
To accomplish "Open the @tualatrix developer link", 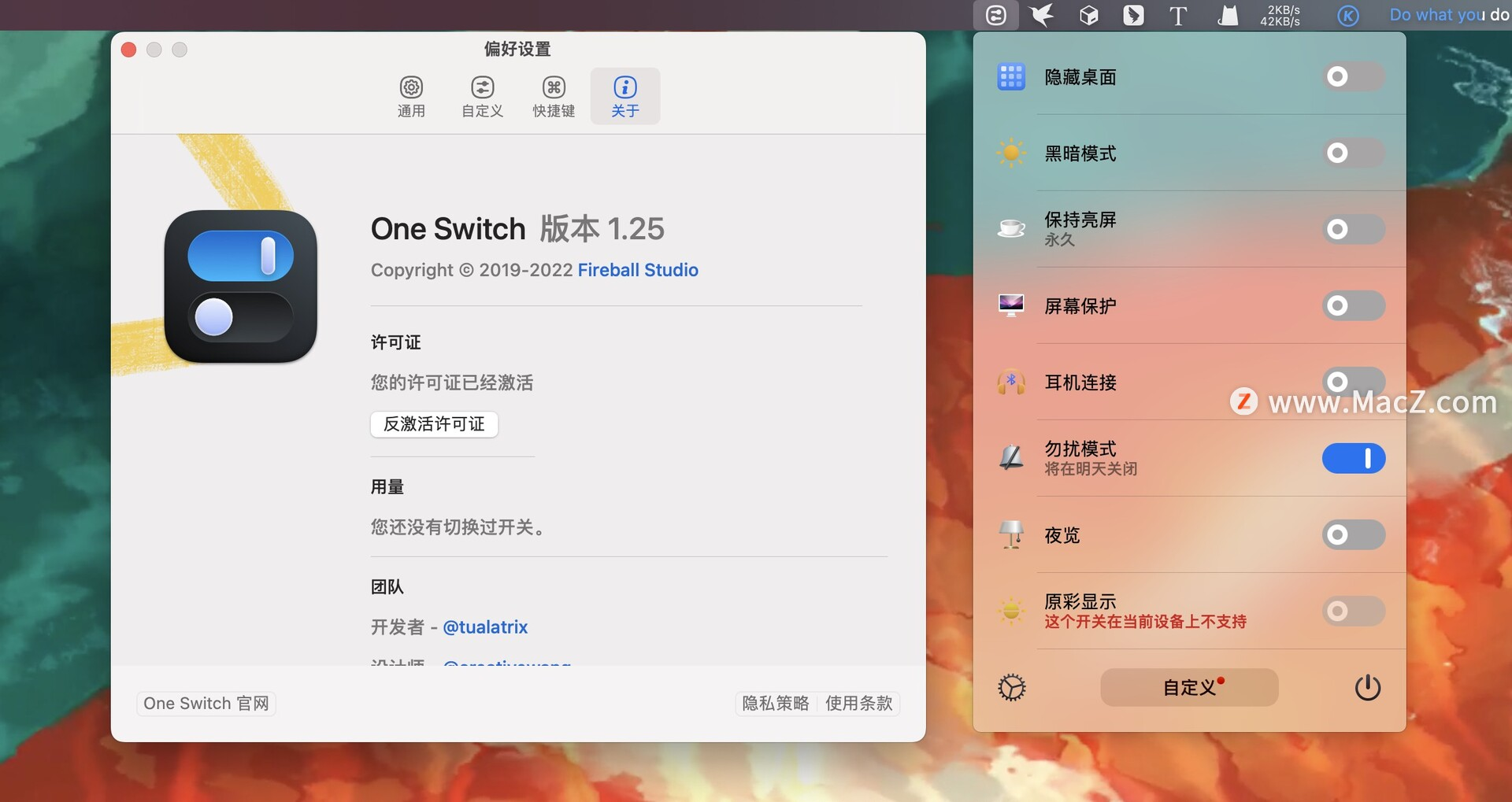I will click(486, 626).
